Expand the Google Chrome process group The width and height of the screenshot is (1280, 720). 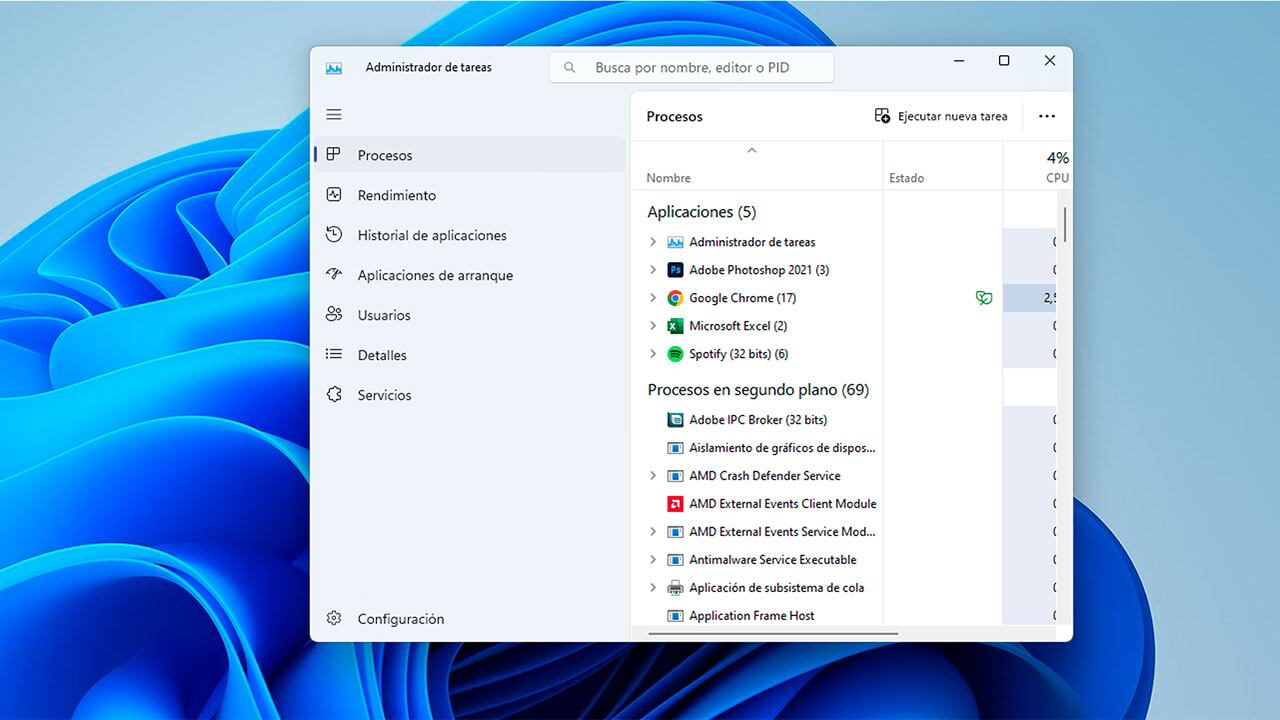pyautogui.click(x=653, y=297)
